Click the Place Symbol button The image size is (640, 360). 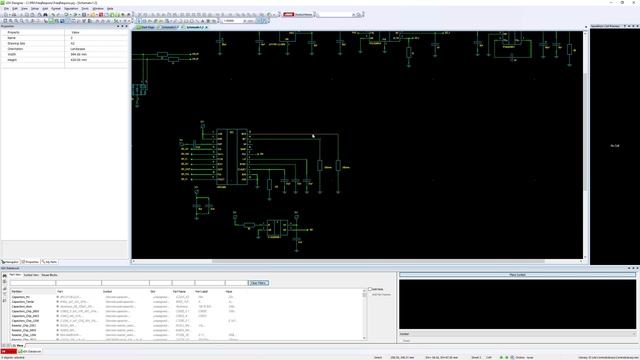coord(518,275)
